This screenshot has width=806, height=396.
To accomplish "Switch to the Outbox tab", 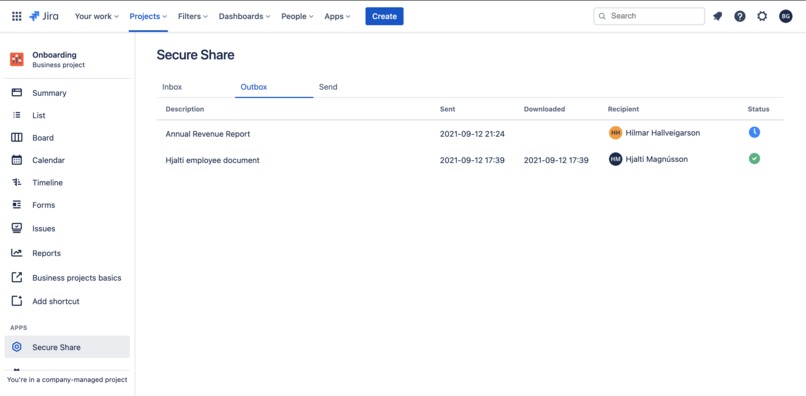I will 254,87.
